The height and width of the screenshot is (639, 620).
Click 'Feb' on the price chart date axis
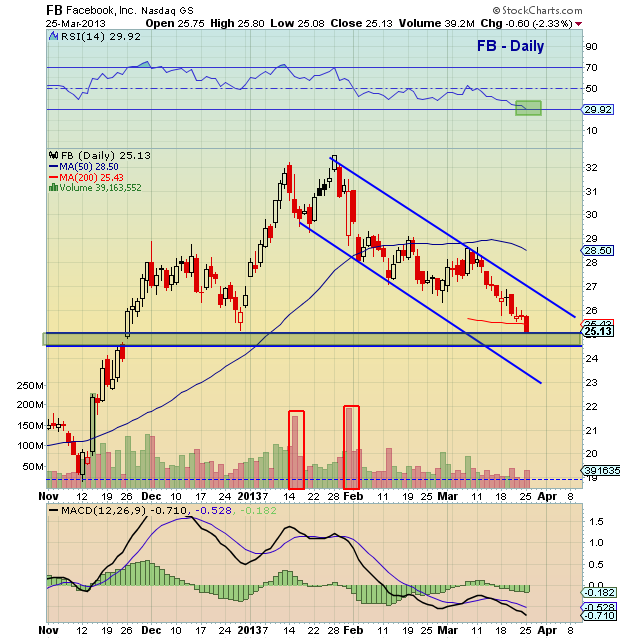pyautogui.click(x=353, y=496)
